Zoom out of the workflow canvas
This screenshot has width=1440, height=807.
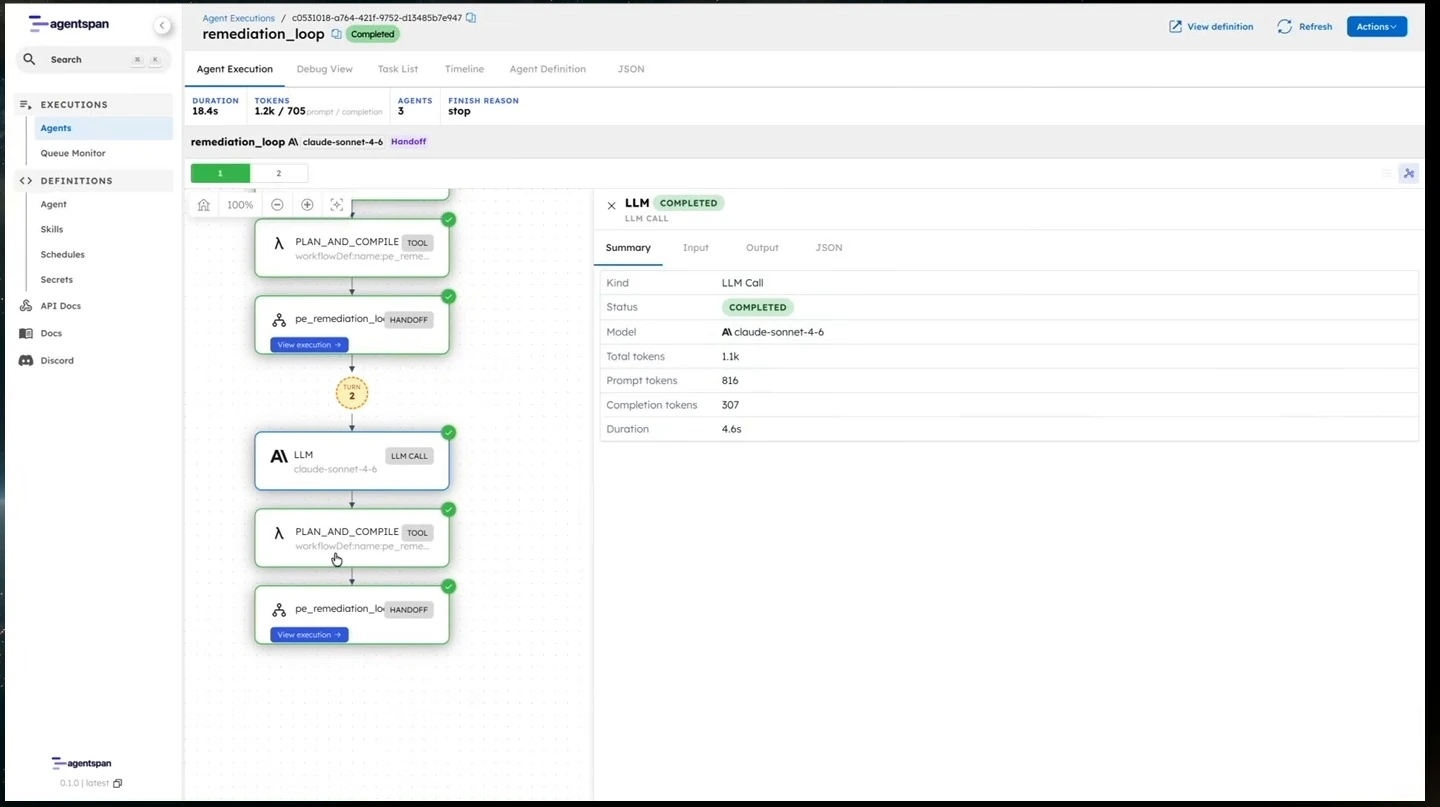coord(277,205)
